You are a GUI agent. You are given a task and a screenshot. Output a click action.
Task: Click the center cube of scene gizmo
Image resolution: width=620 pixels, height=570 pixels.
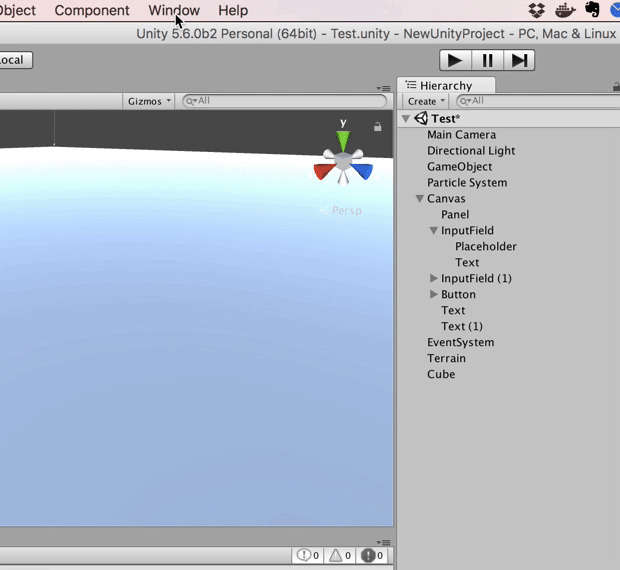point(343,161)
